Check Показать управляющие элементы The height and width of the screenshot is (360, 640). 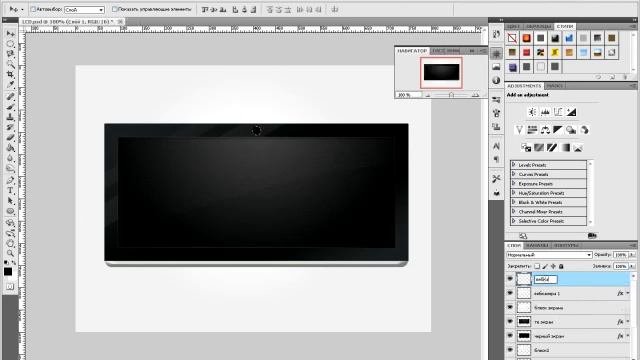115,9
